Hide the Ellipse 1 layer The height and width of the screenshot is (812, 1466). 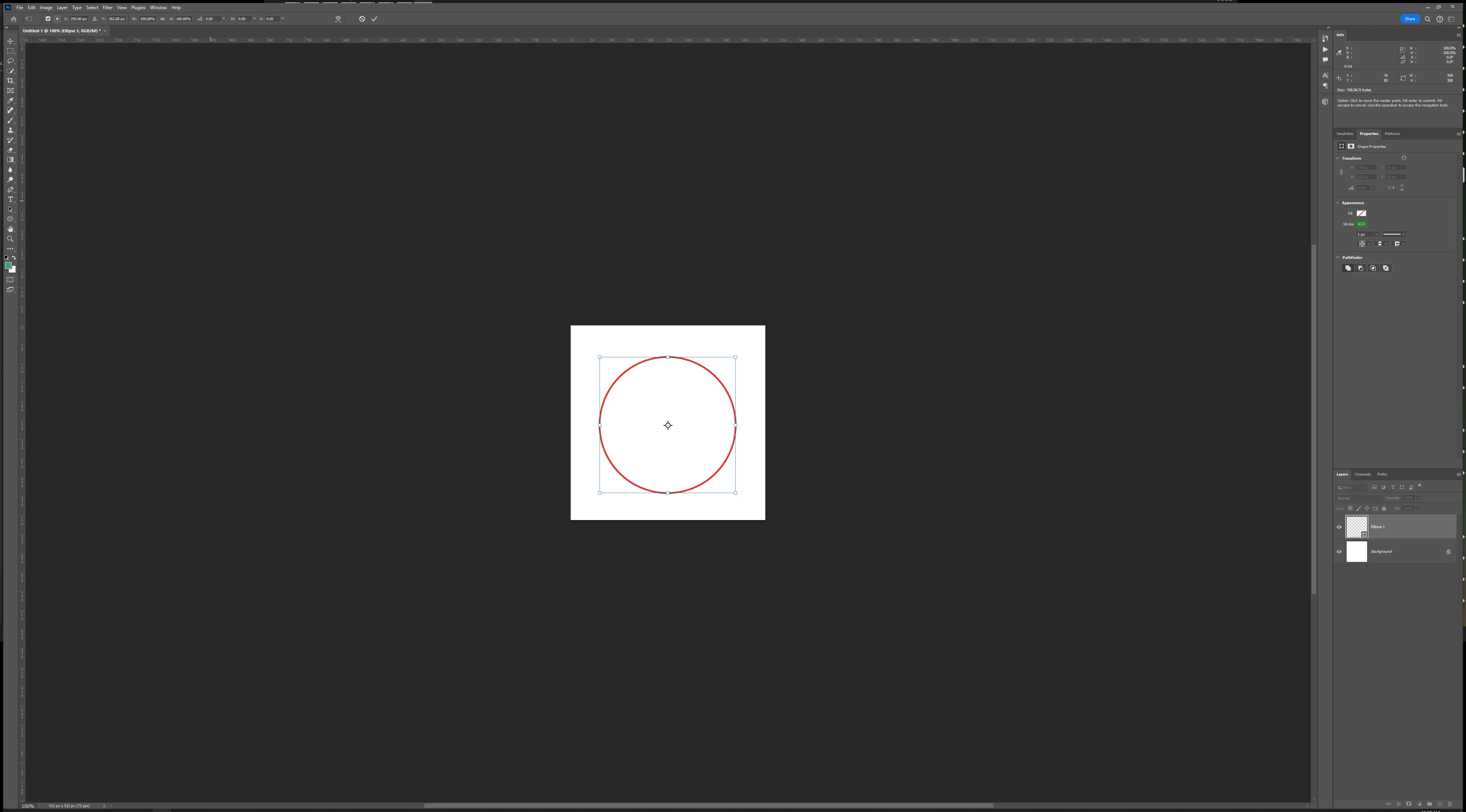pos(1339,527)
